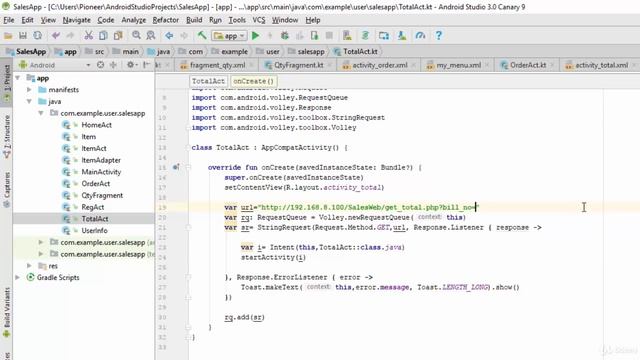This screenshot has width=640, height=360.
Task: Open UserInfo in the project tree
Action: coord(94,231)
